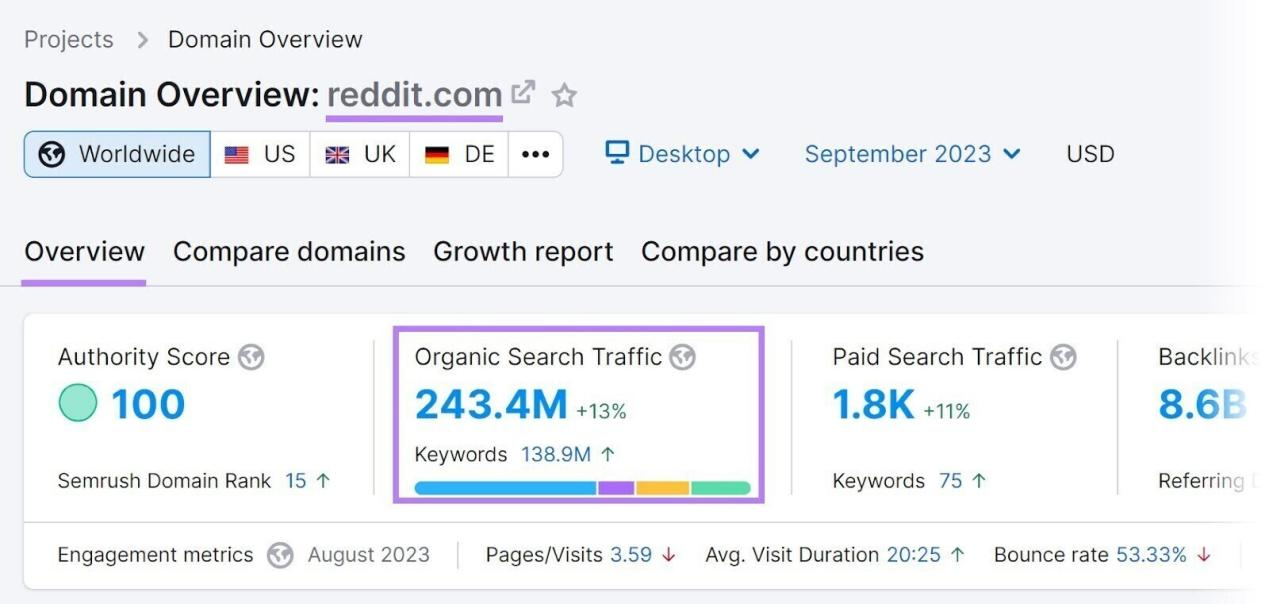Go to Projects breadcrumb link
Screen dimensions: 1269x604
[x=69, y=40]
